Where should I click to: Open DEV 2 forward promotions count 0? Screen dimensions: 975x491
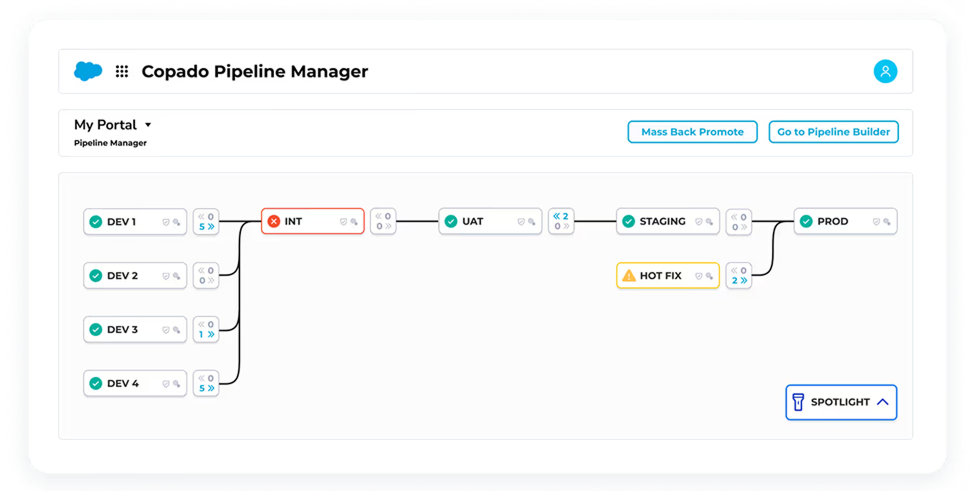tap(206, 280)
